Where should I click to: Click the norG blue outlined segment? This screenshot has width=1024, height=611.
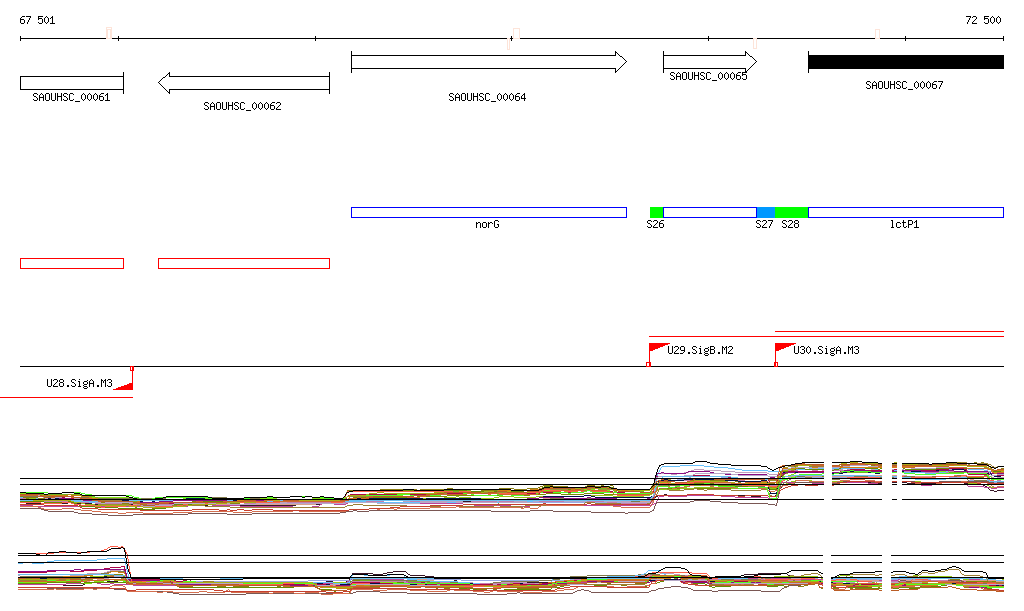pyautogui.click(x=488, y=212)
